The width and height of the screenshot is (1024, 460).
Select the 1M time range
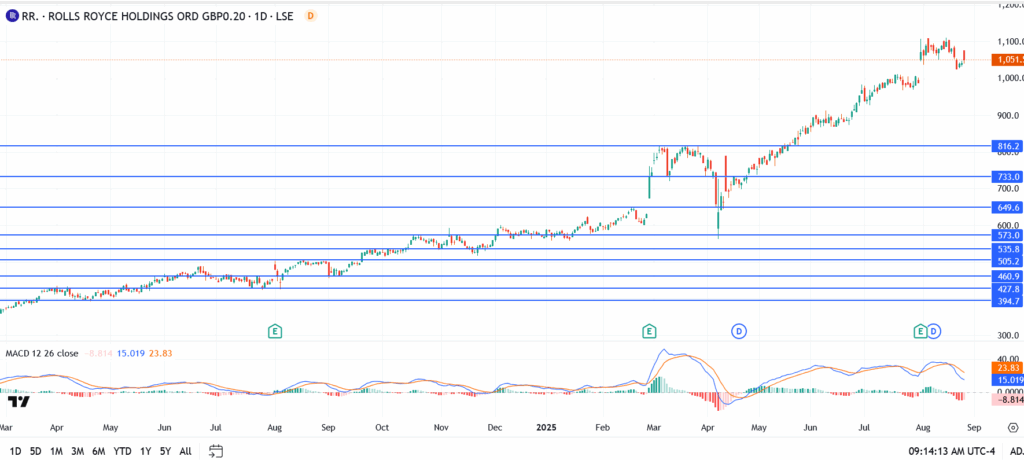pyautogui.click(x=56, y=451)
